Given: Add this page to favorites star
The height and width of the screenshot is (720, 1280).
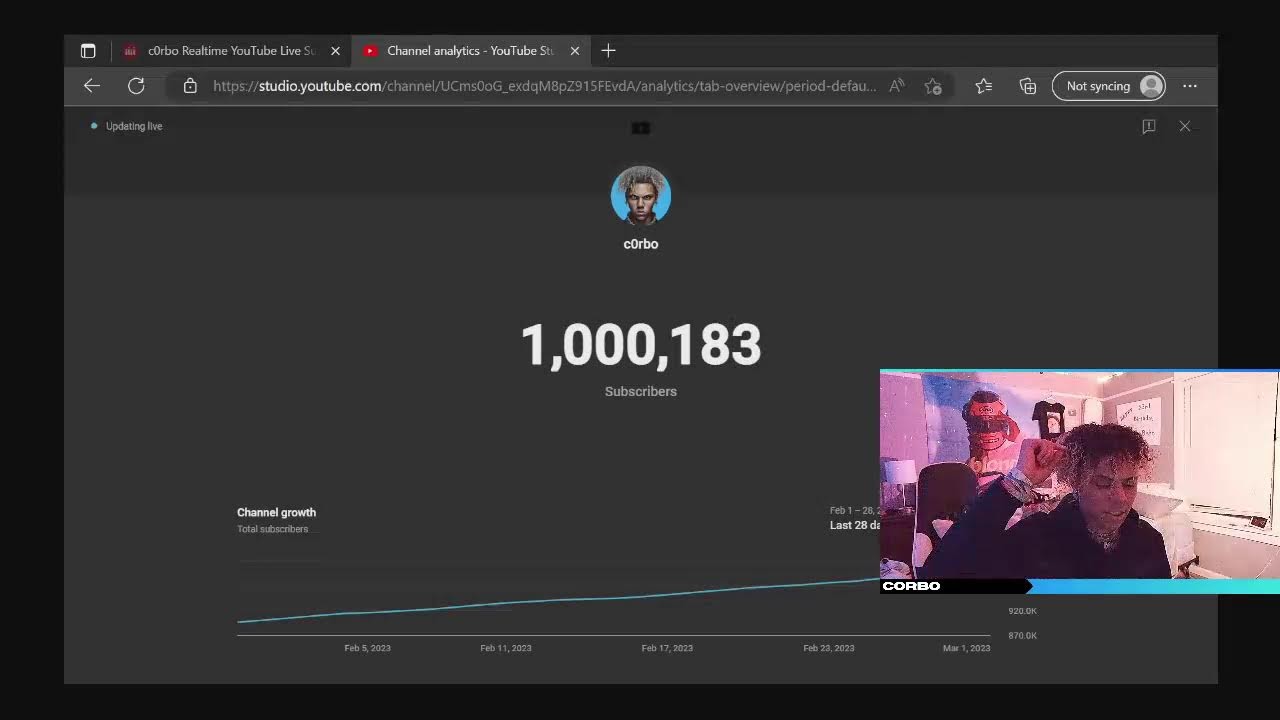Looking at the screenshot, I should coord(933,86).
